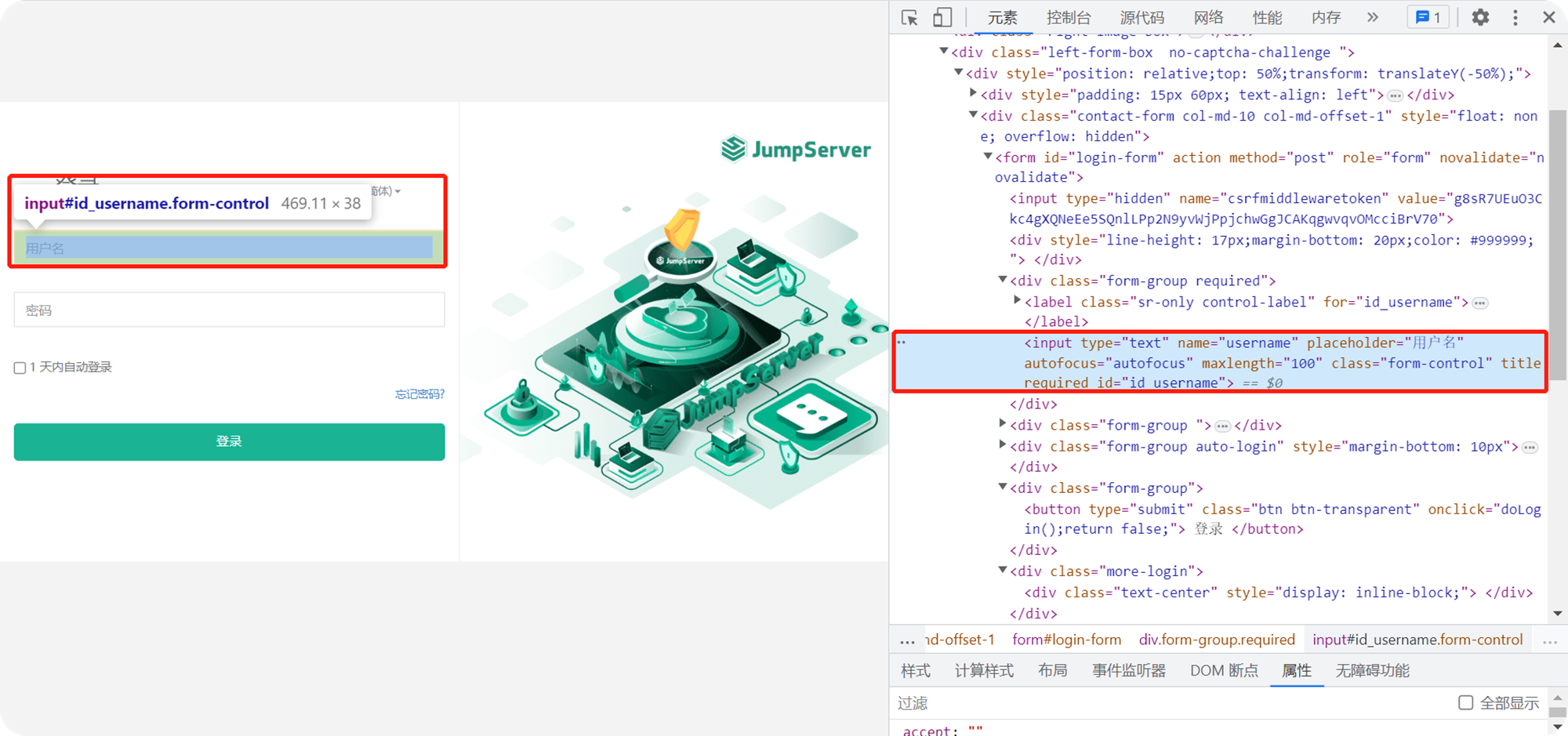The width and height of the screenshot is (1568, 736).
Task: Expand ellipsis badge of auto-login div
Action: point(1530,447)
